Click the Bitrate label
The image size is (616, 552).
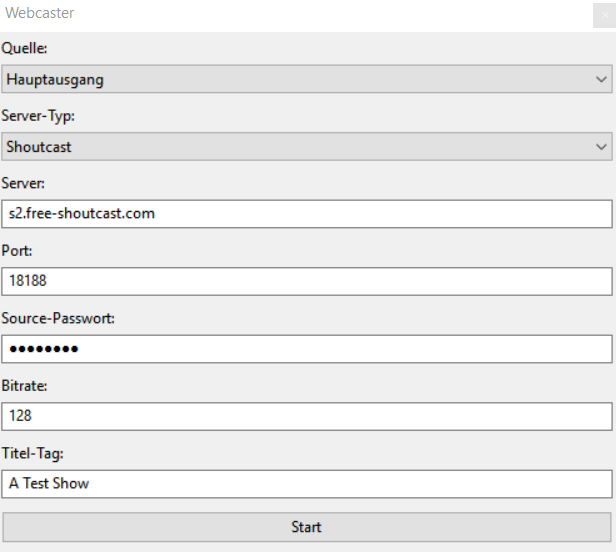pos(24,386)
